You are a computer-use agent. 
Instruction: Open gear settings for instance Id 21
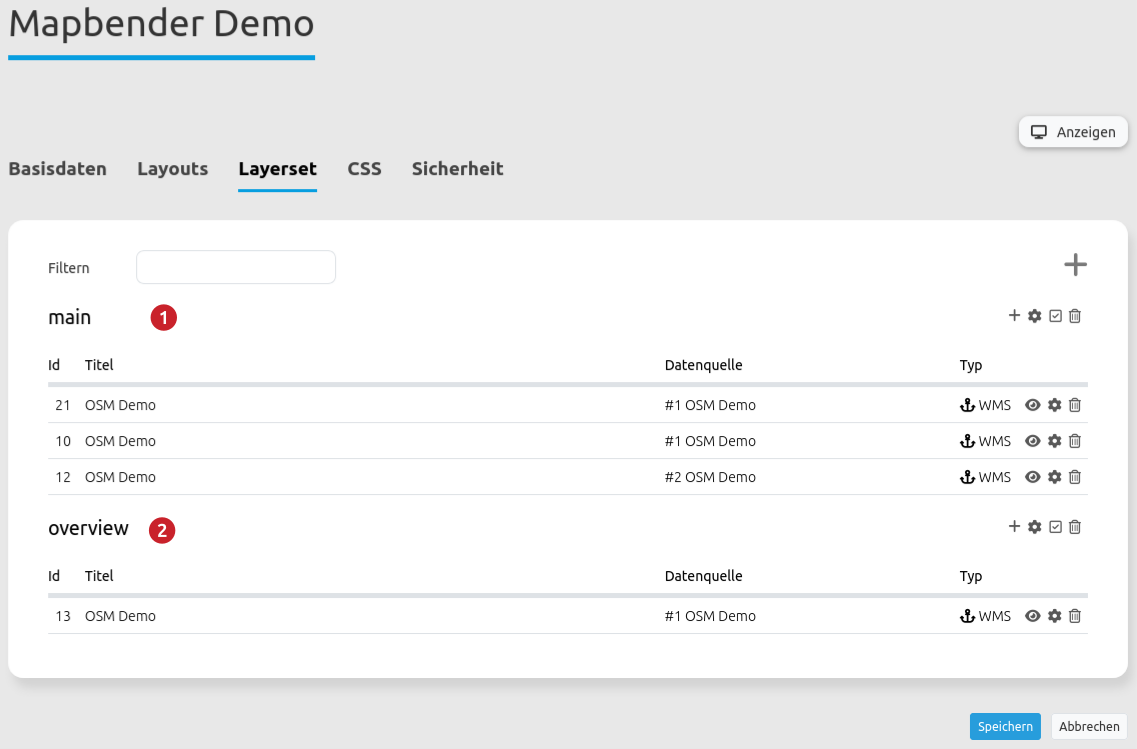pyautogui.click(x=1054, y=405)
